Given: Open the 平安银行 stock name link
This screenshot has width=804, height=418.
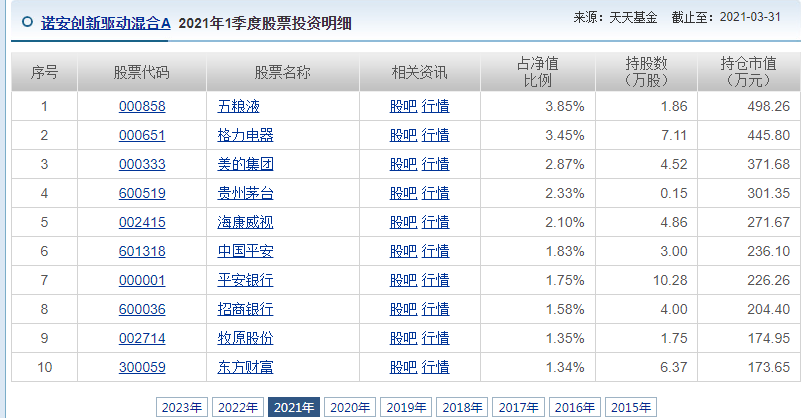Looking at the screenshot, I should click(245, 280).
